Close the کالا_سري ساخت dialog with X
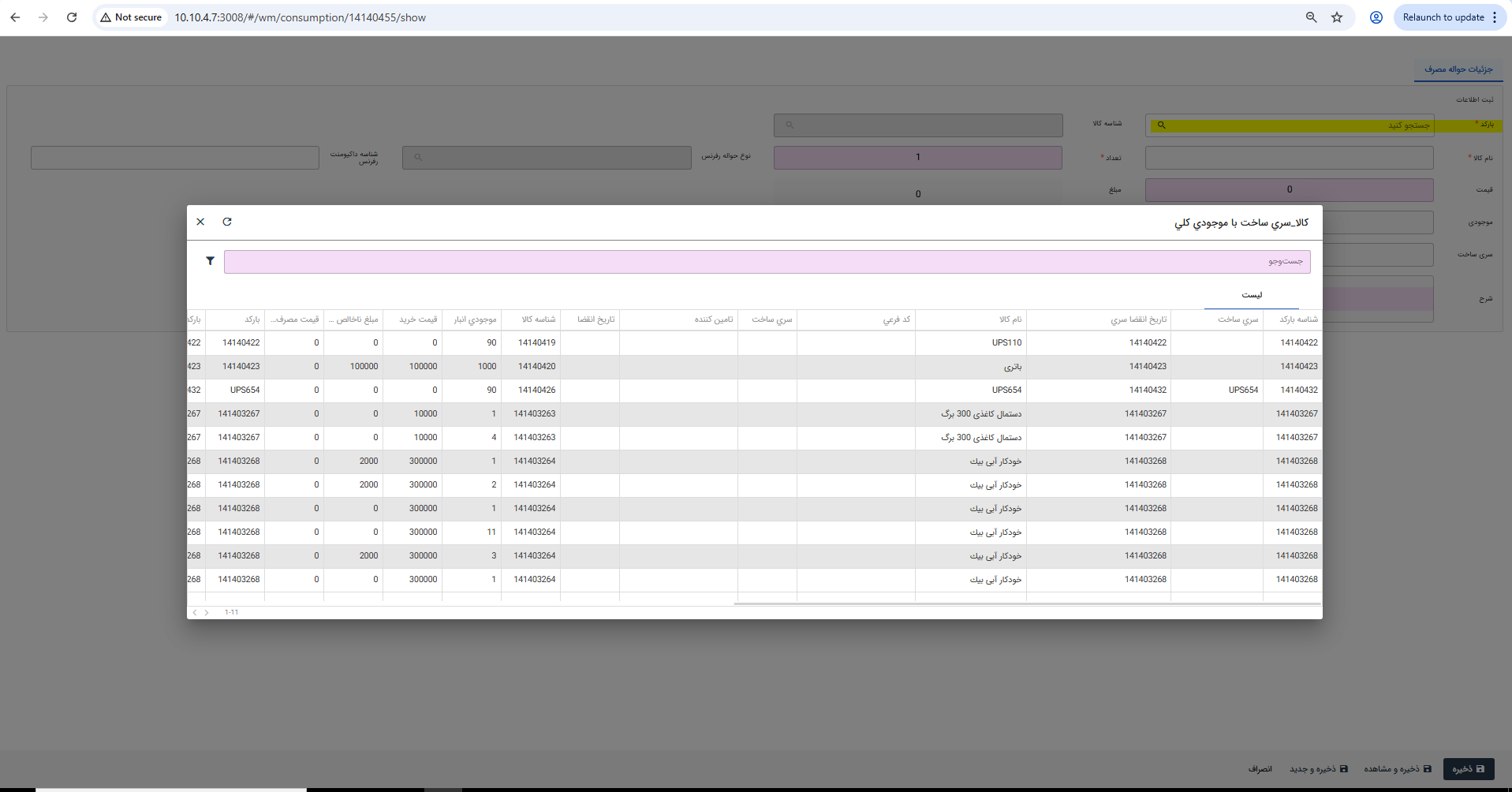Image resolution: width=1512 pixels, height=792 pixels. point(200,222)
